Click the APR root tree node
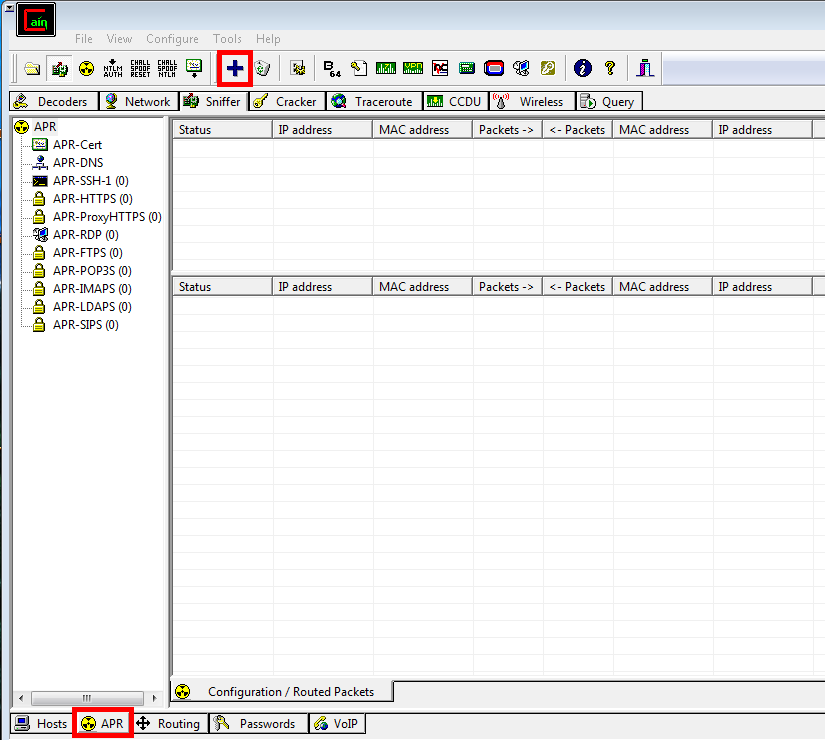Screen dimensions: 825x740 click(45, 127)
